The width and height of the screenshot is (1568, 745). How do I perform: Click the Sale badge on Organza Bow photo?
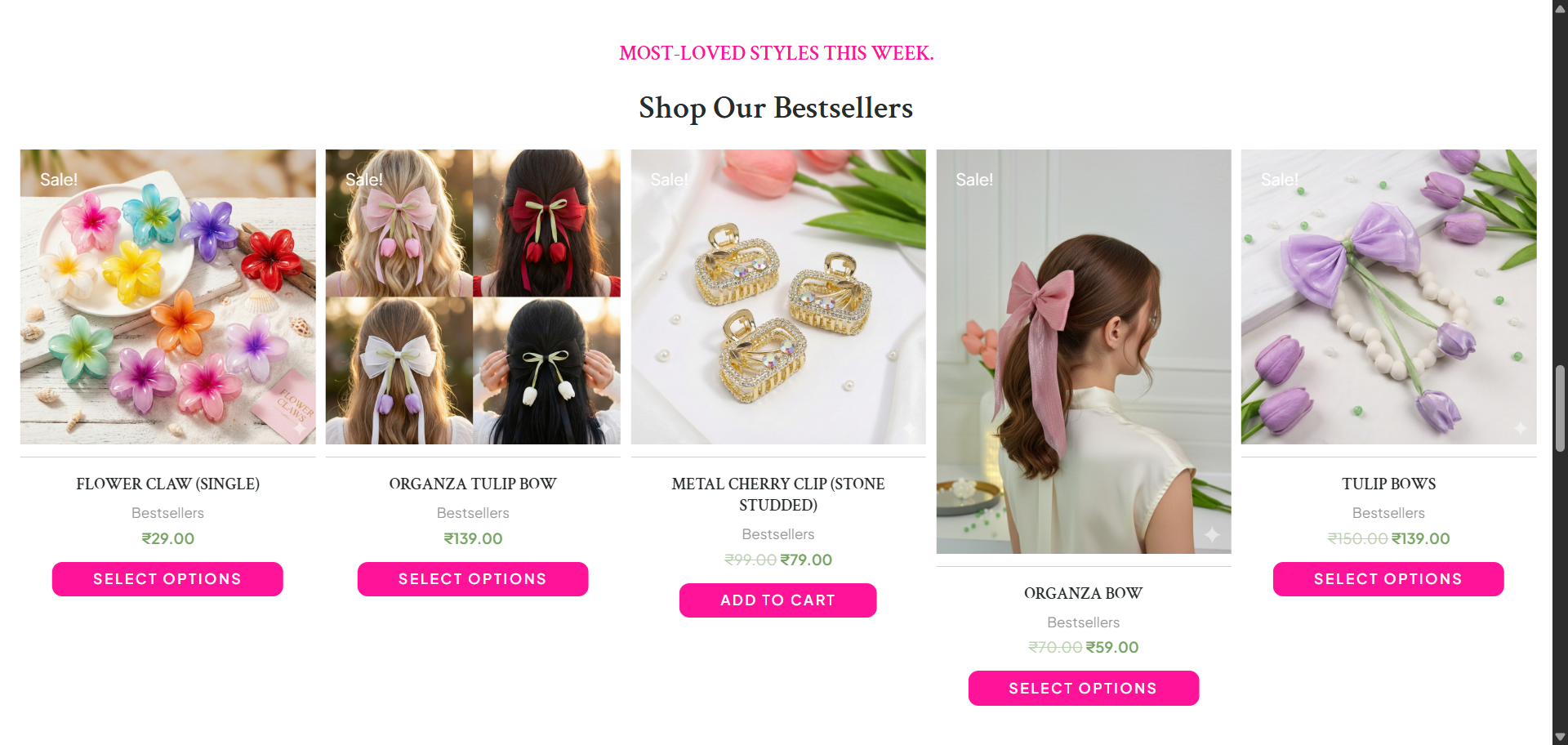tap(974, 180)
